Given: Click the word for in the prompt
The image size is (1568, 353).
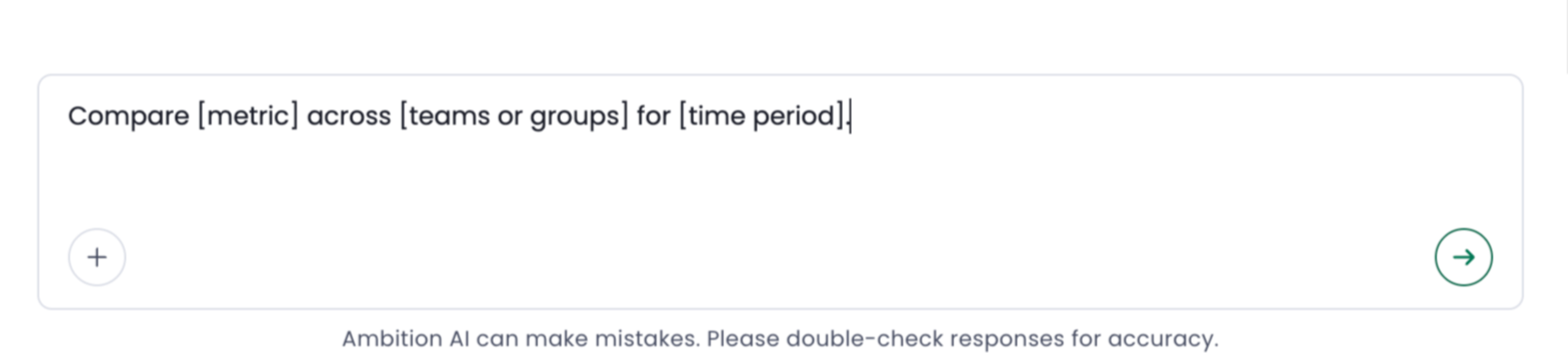Looking at the screenshot, I should [x=653, y=116].
